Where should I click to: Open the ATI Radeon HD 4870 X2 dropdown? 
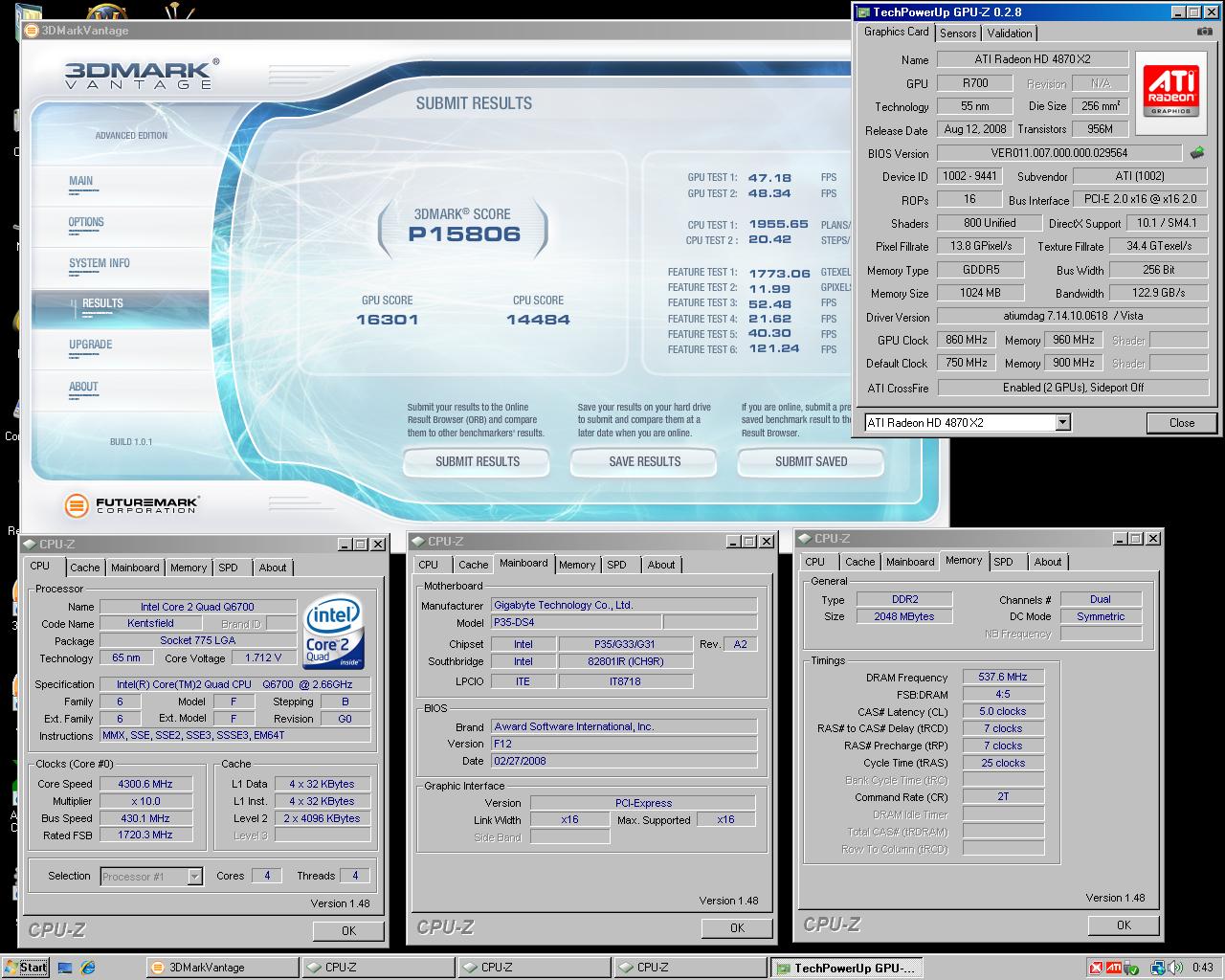(1062, 422)
